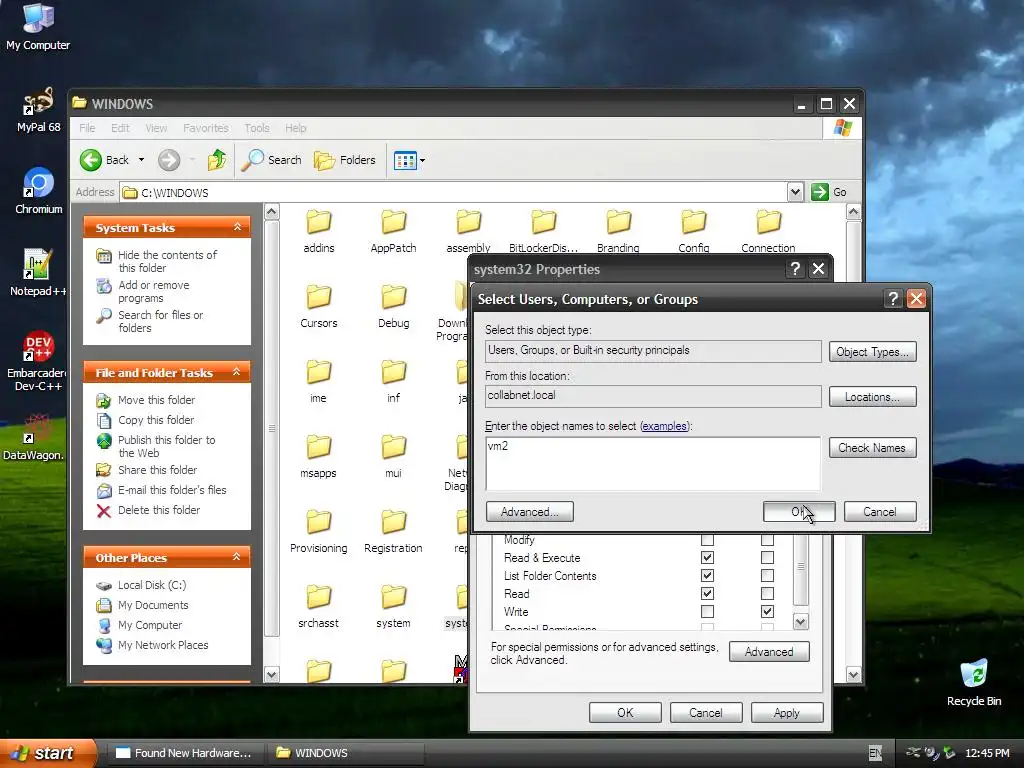Select the AppPatch folder
The height and width of the screenshot is (768, 1024).
(x=393, y=231)
